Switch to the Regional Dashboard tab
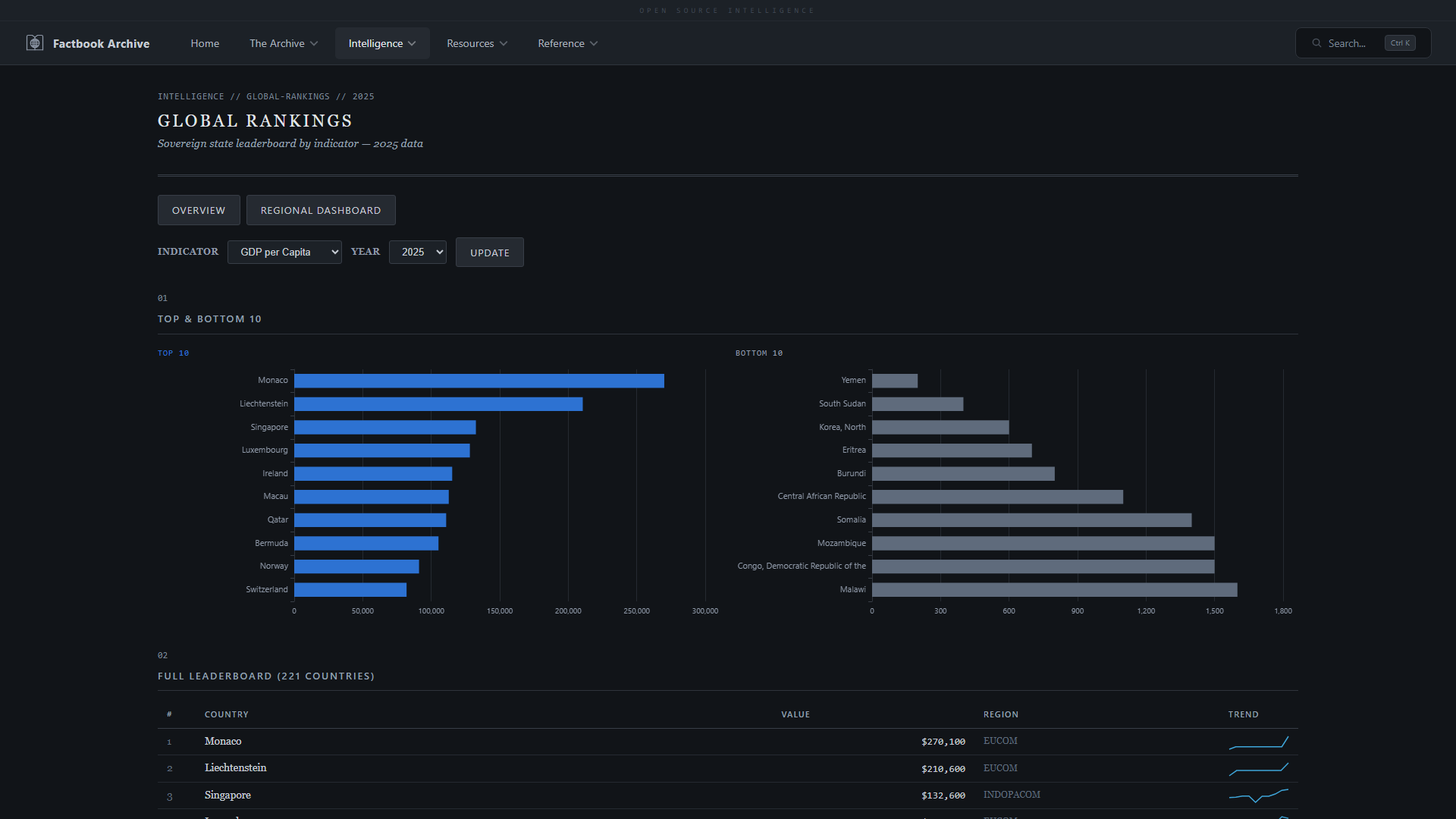Viewport: 1456px width, 819px height. (x=321, y=210)
